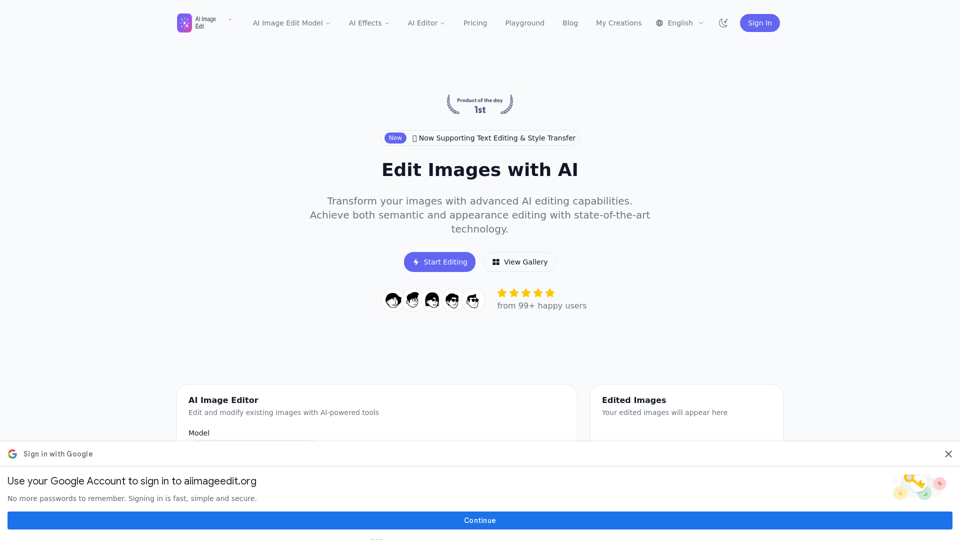Toggle dark mode with the moon icon
This screenshot has width=960, height=540.
[723, 23]
